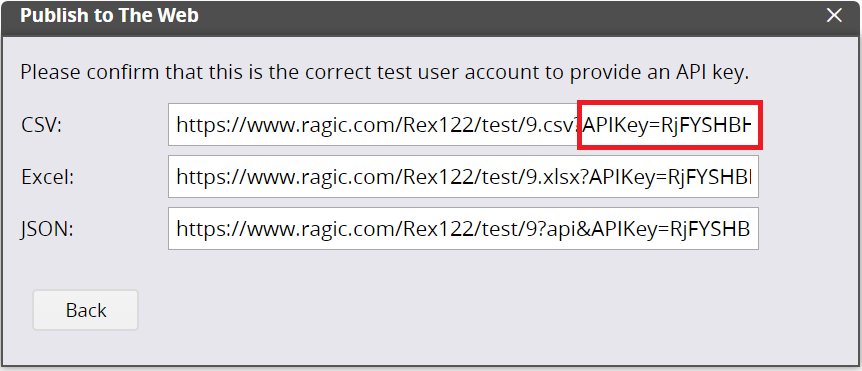Viewport: 862px width, 371px height.
Task: Click the confirmation message about API key
Action: (x=385, y=73)
